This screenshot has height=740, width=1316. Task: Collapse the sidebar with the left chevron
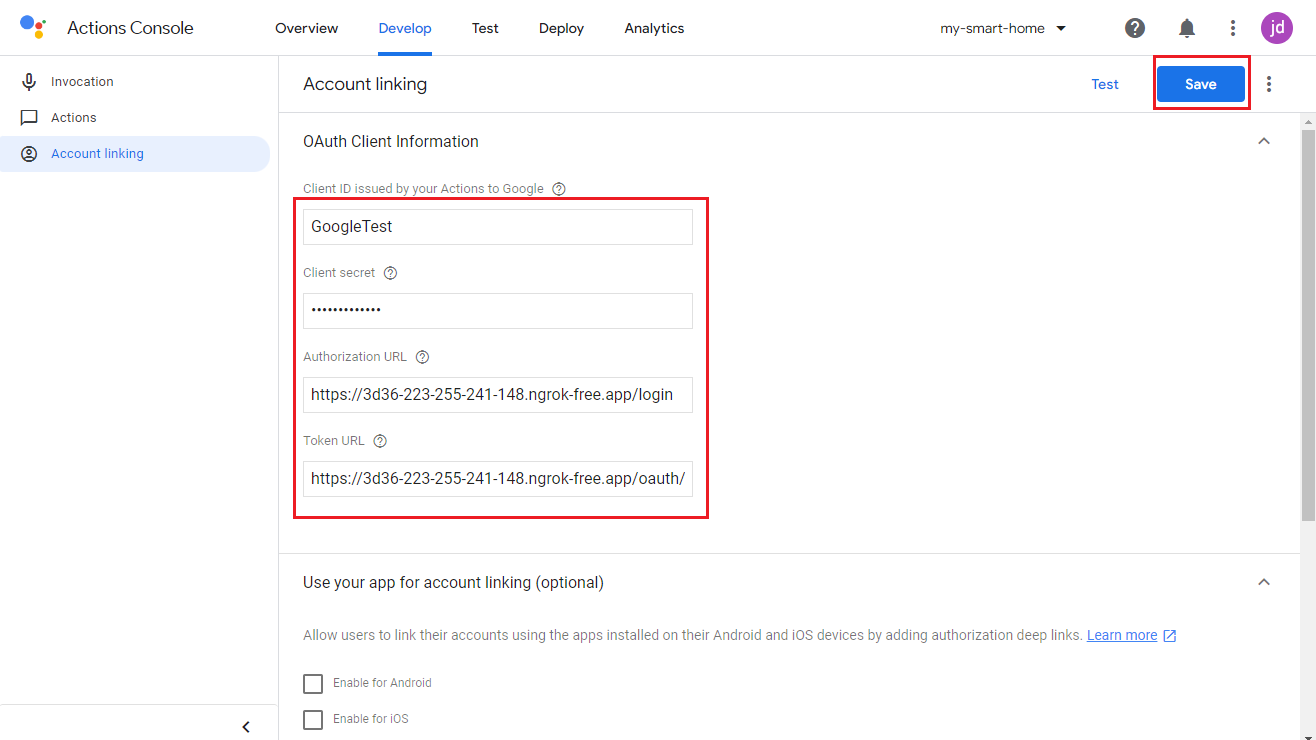pyautogui.click(x=246, y=727)
